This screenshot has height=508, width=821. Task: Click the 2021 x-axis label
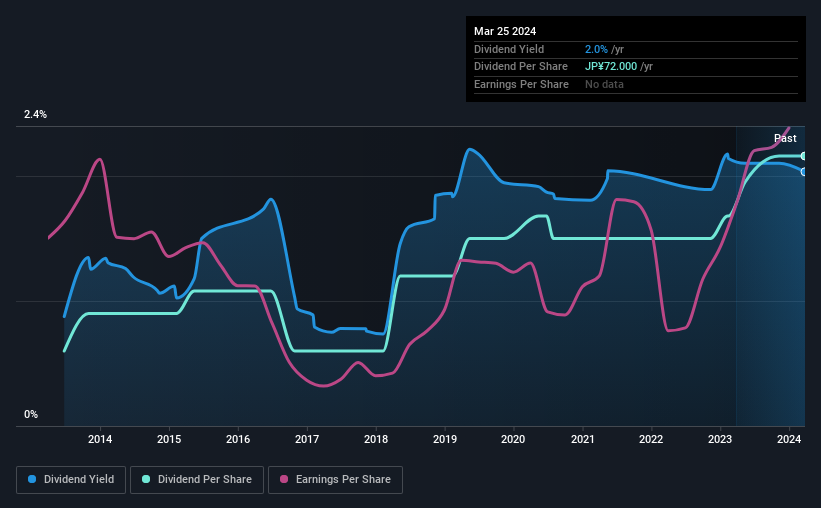[582, 439]
